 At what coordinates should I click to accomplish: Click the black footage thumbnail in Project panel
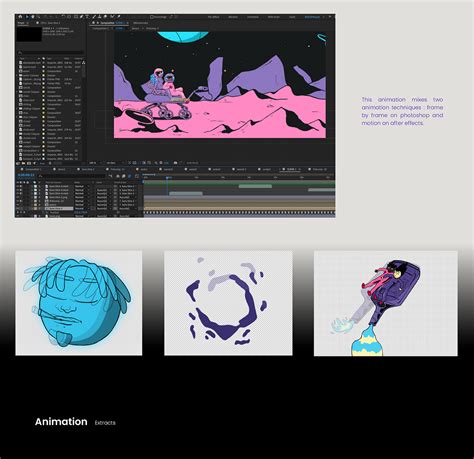29,34
